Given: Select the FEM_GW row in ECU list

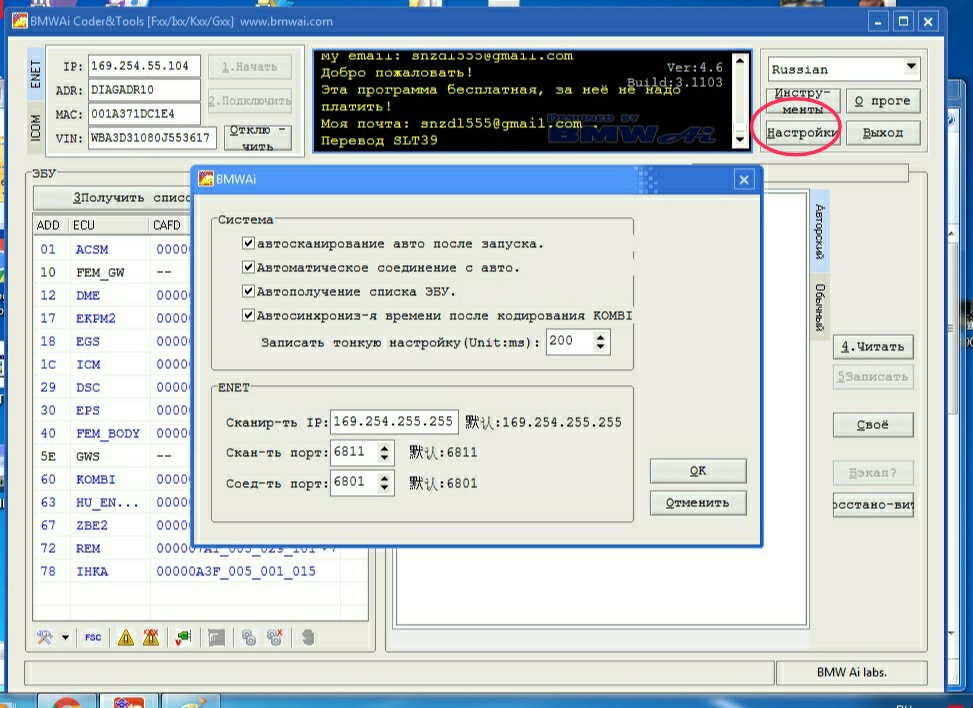Looking at the screenshot, I should (x=112, y=272).
